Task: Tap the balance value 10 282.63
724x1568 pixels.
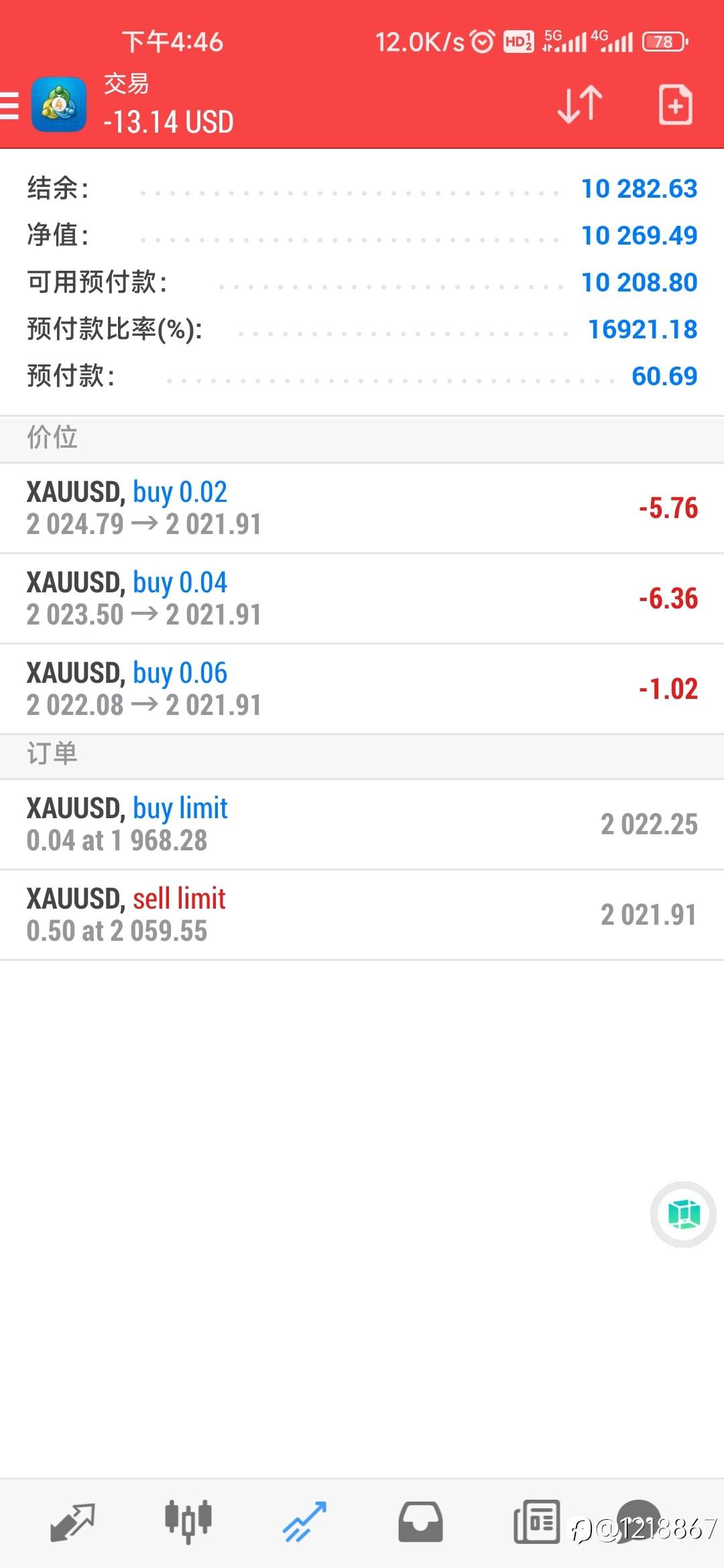Action: coord(639,189)
